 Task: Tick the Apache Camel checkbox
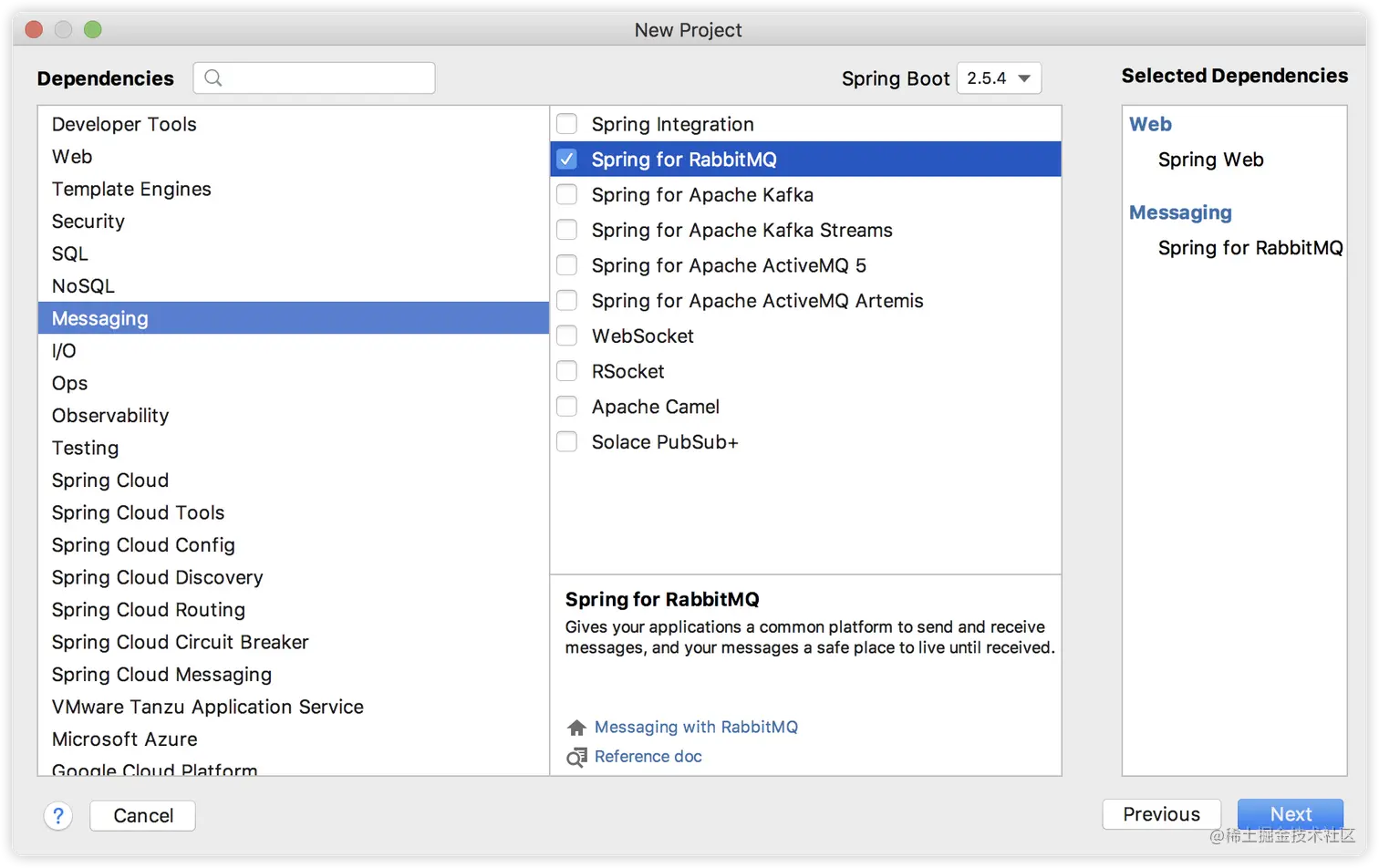tap(567, 407)
